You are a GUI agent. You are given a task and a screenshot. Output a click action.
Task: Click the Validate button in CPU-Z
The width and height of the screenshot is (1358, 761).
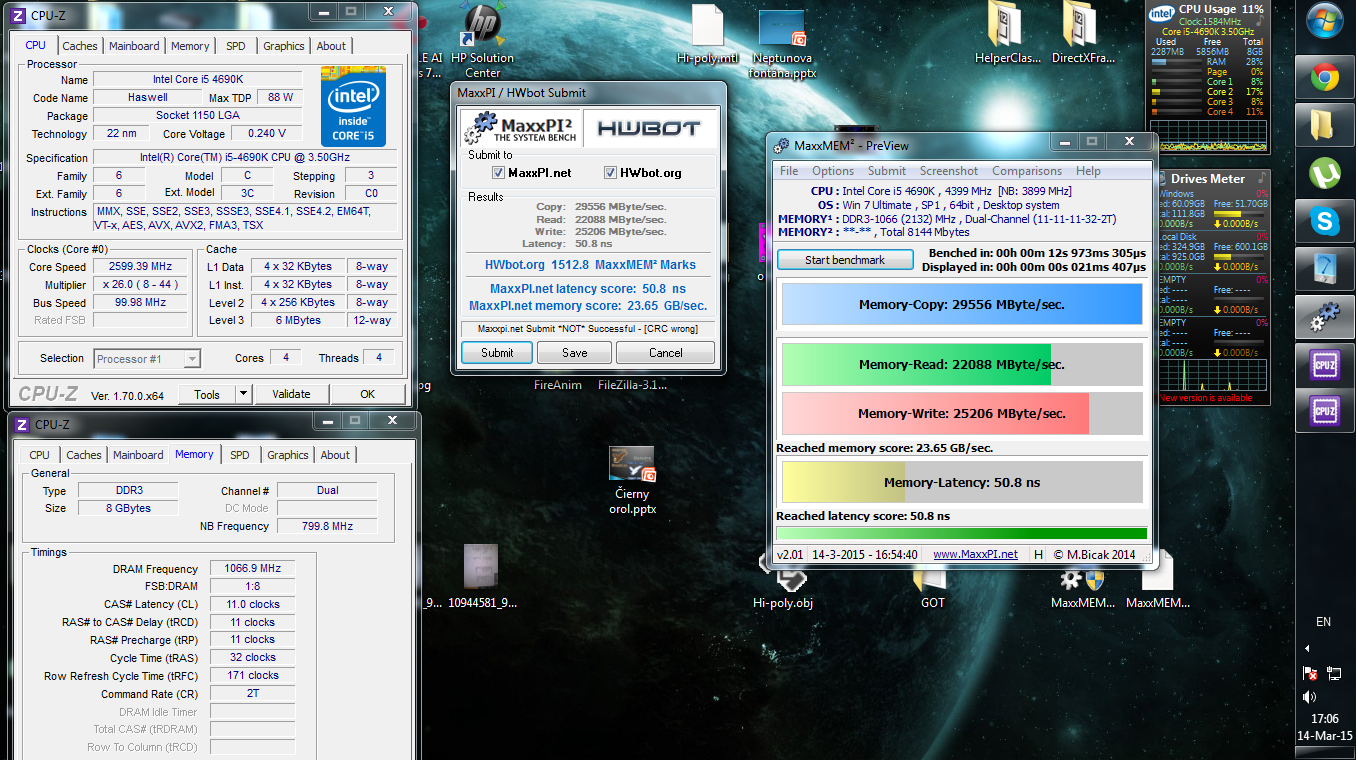[291, 394]
